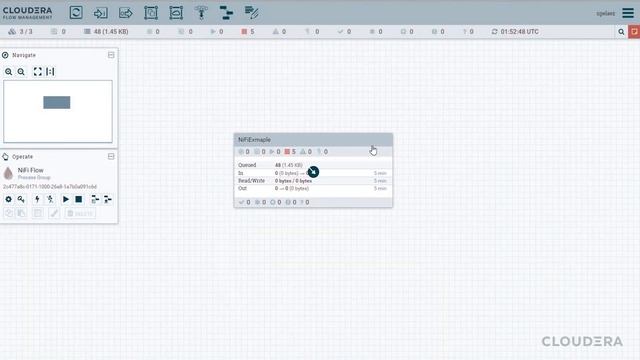Click the NiFi Flow name in Operate panel
This screenshot has height=360, width=640.
[x=30, y=170]
